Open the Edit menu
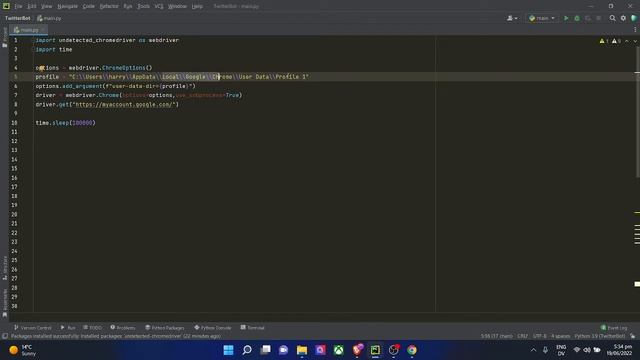 [x=32, y=7]
